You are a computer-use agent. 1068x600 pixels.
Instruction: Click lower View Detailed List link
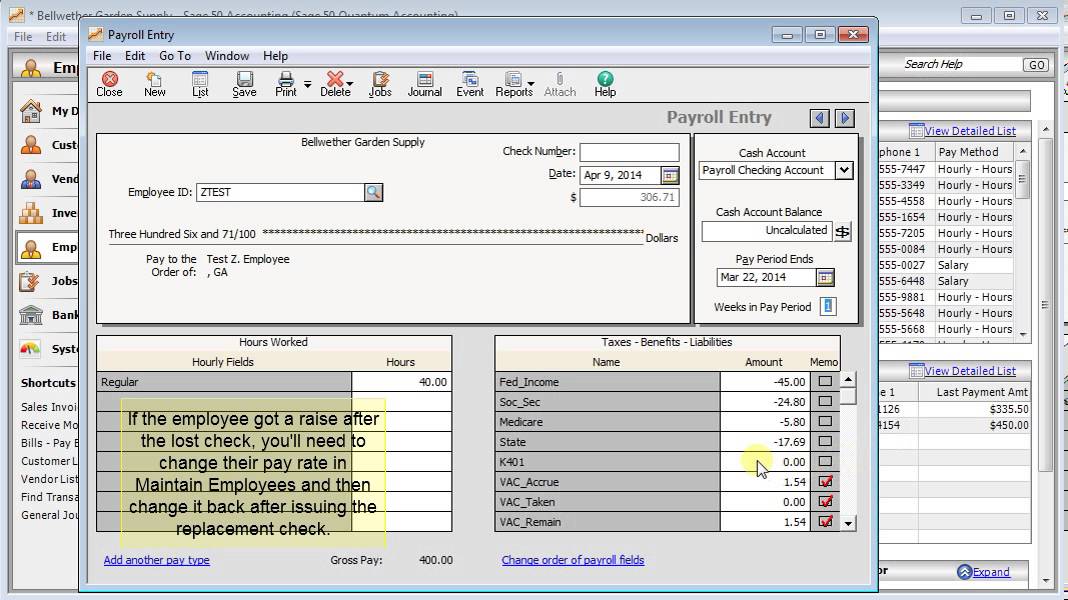coord(970,371)
